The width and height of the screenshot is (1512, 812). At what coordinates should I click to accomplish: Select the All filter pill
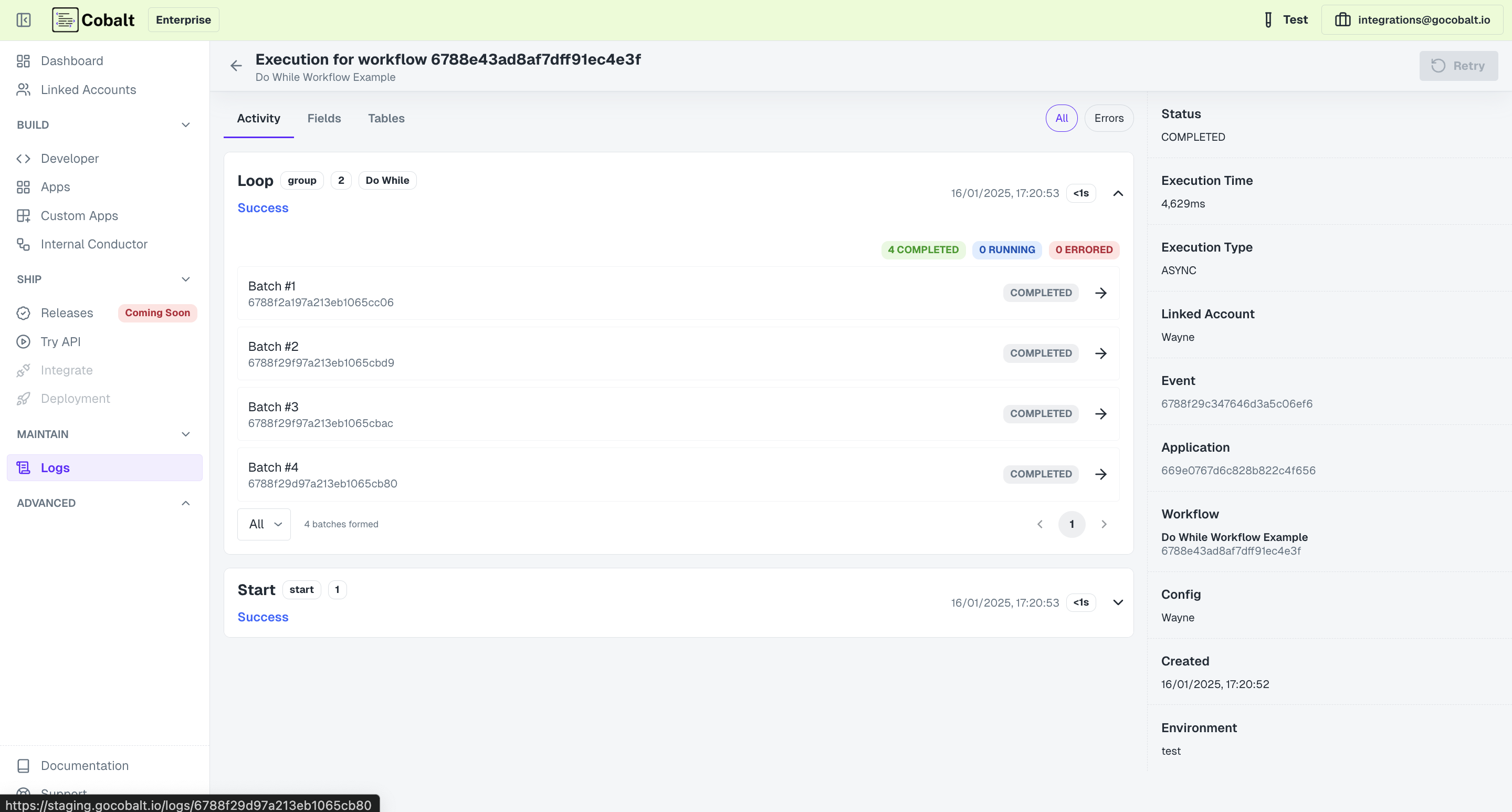[1061, 118]
